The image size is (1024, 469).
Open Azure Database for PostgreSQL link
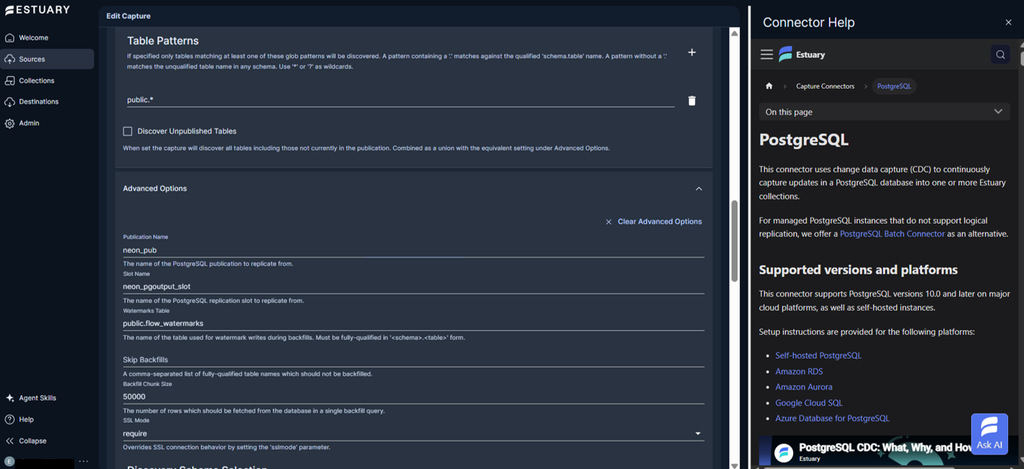pyautogui.click(x=832, y=419)
